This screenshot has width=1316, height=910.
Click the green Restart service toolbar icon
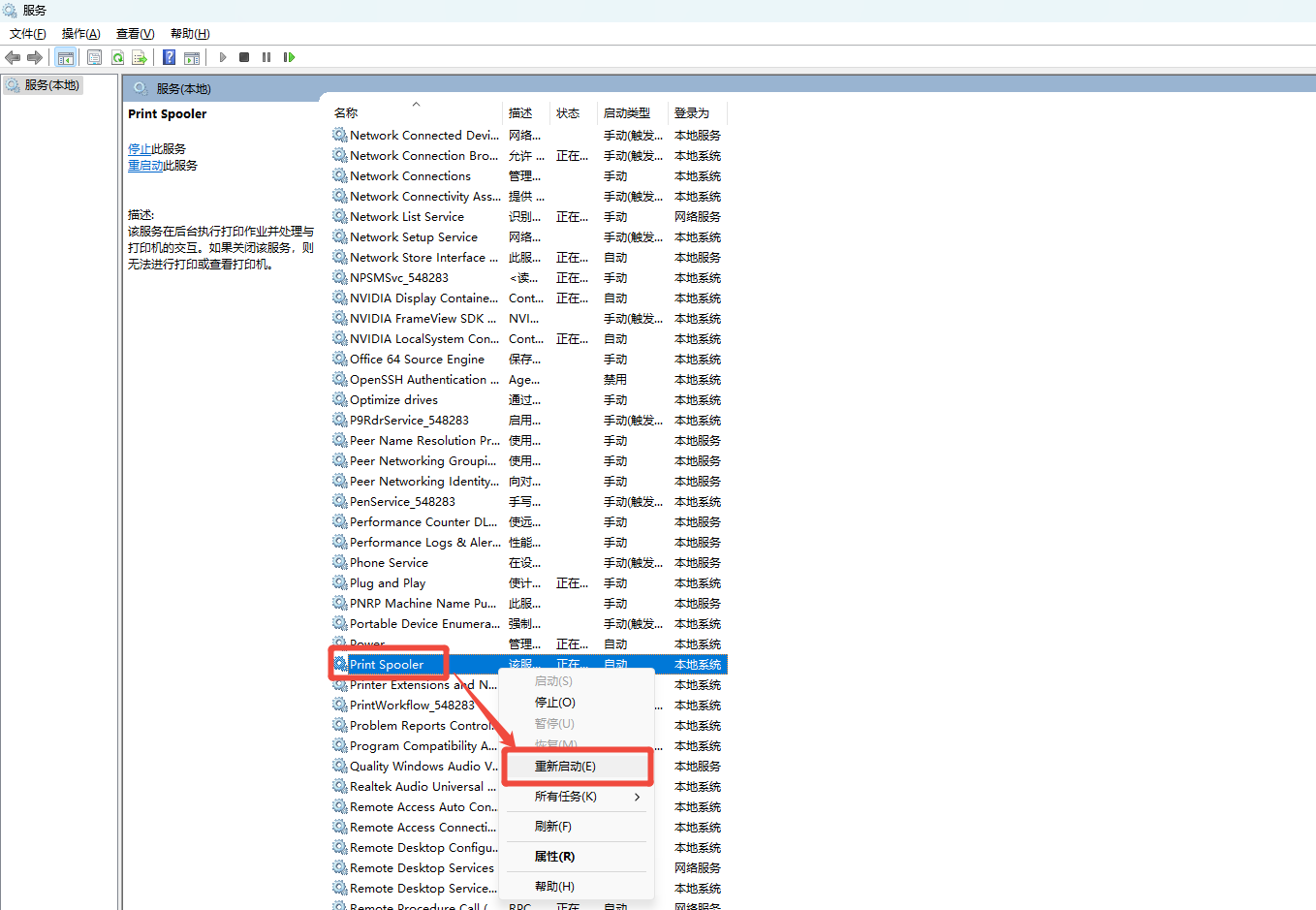(x=289, y=58)
